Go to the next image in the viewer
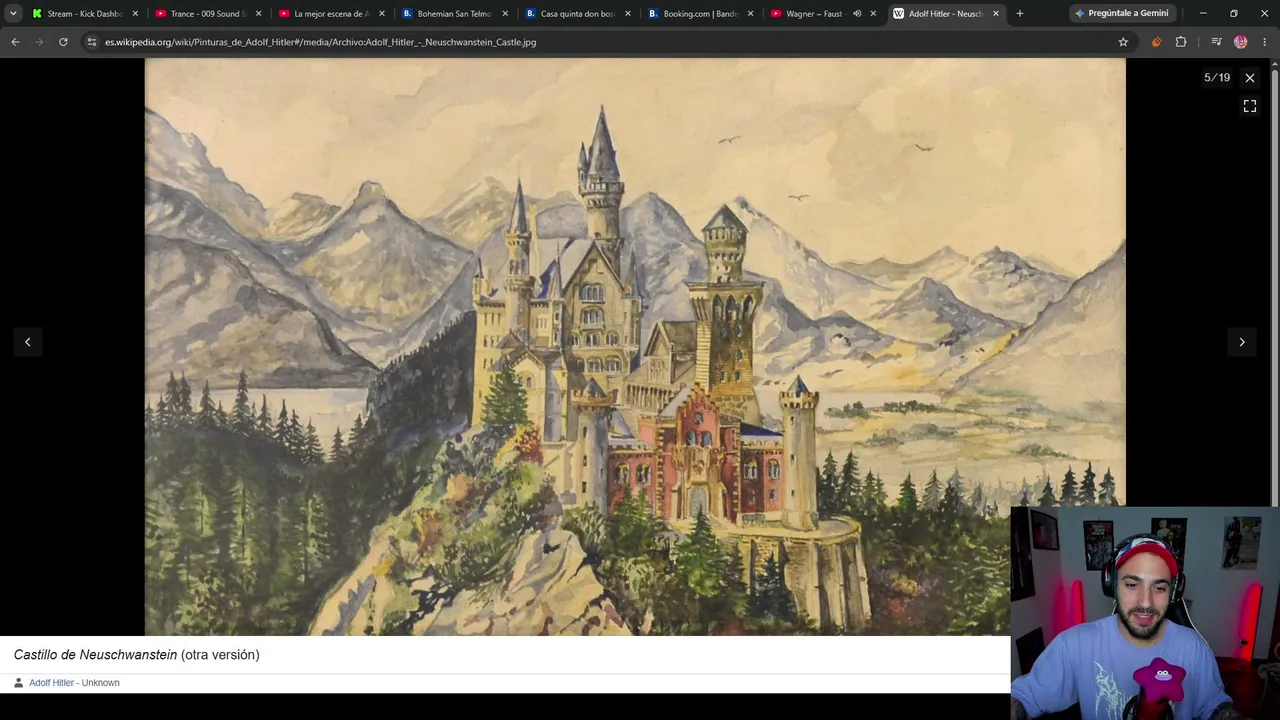The image size is (1280, 720). point(1242,342)
